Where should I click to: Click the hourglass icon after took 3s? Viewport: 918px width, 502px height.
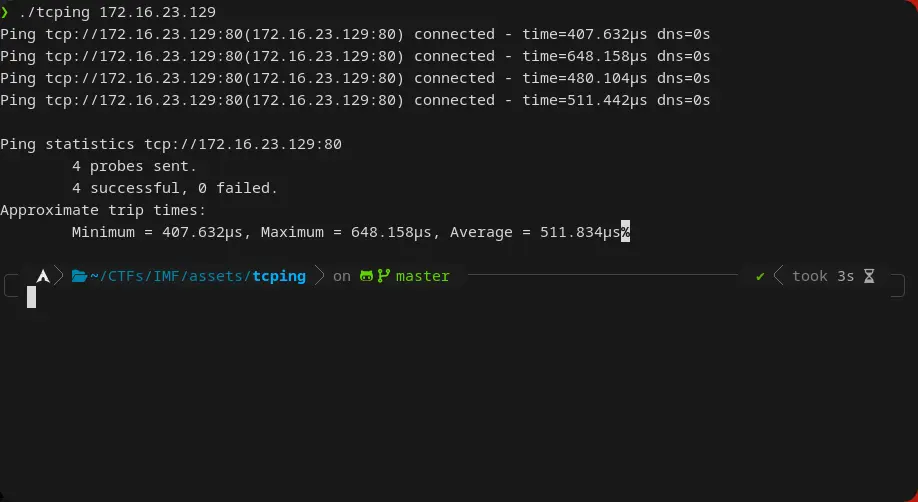[869, 276]
